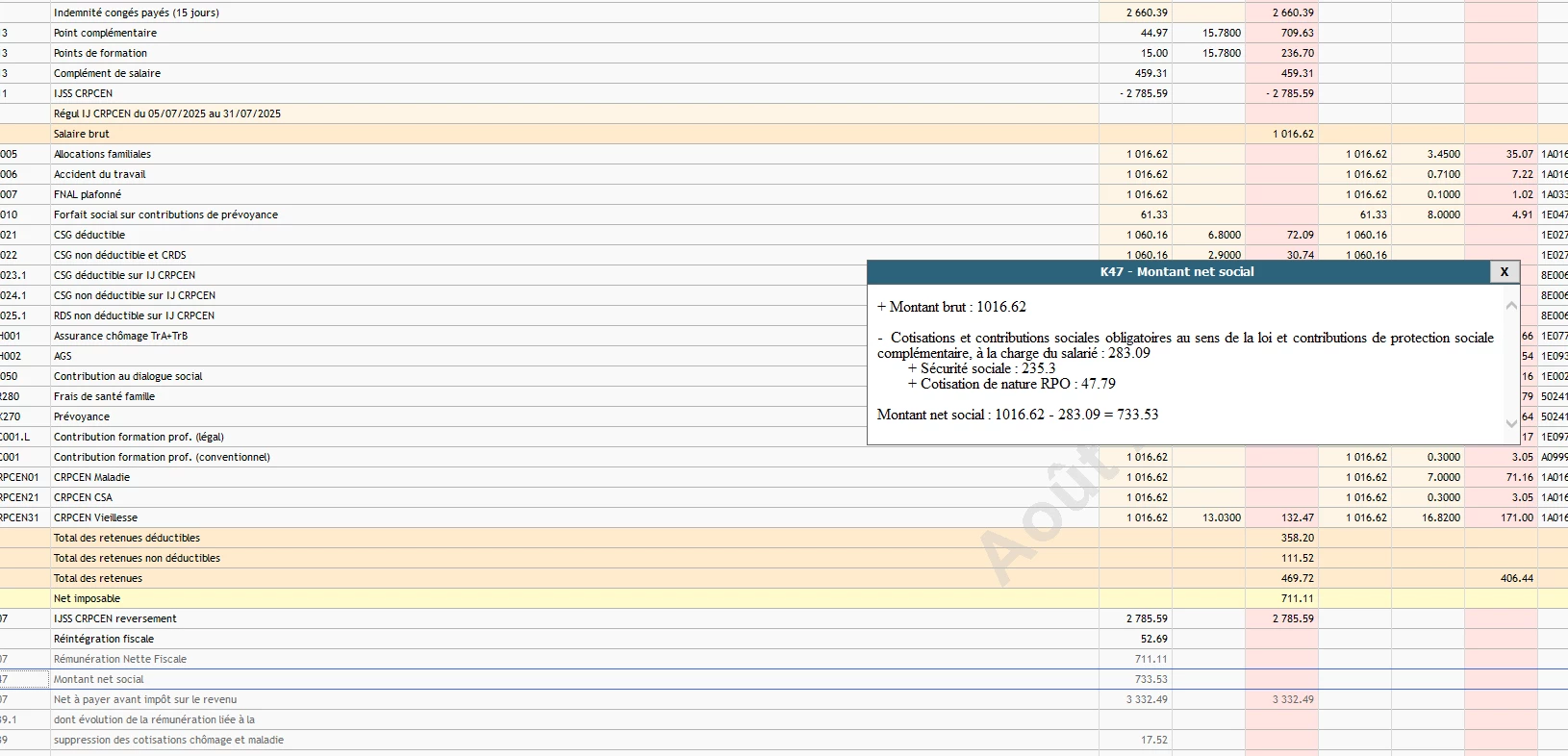The width and height of the screenshot is (1568, 756).
Task: Click the 44.97 value for Point complémentaire
Action: [x=1154, y=33]
